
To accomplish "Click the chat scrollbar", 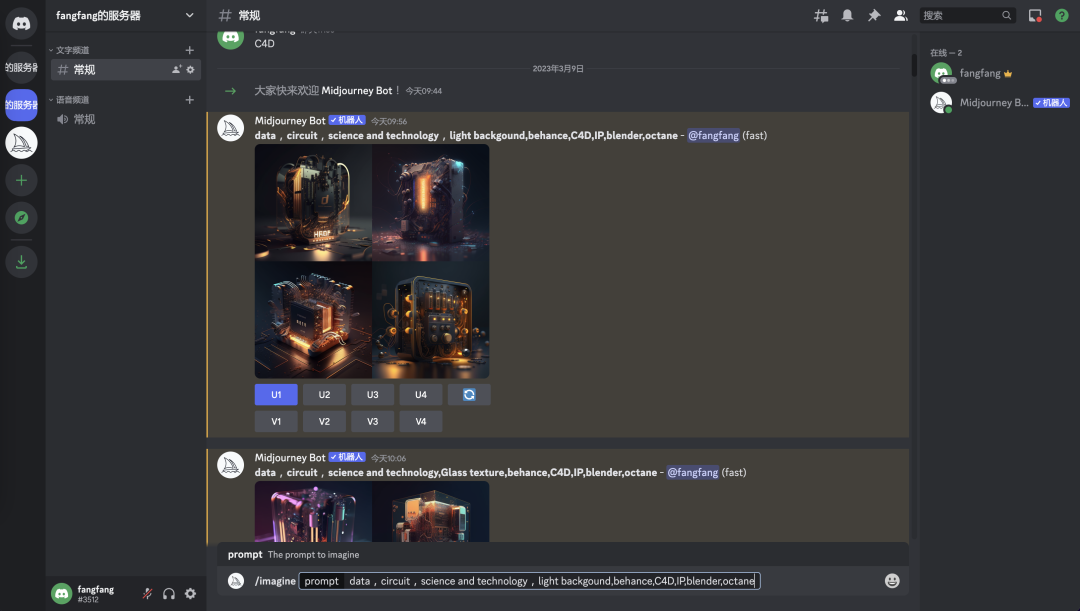I will tap(914, 65).
